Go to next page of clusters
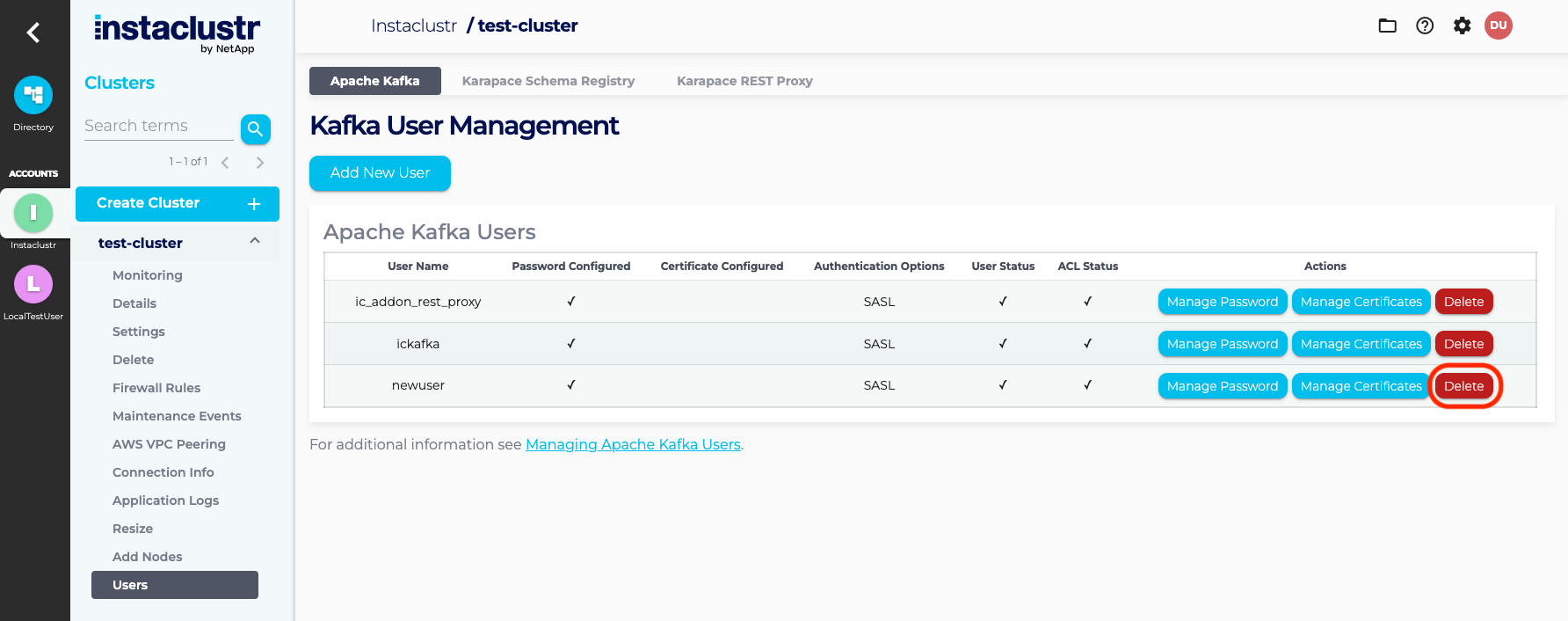The image size is (1568, 621). tap(260, 163)
